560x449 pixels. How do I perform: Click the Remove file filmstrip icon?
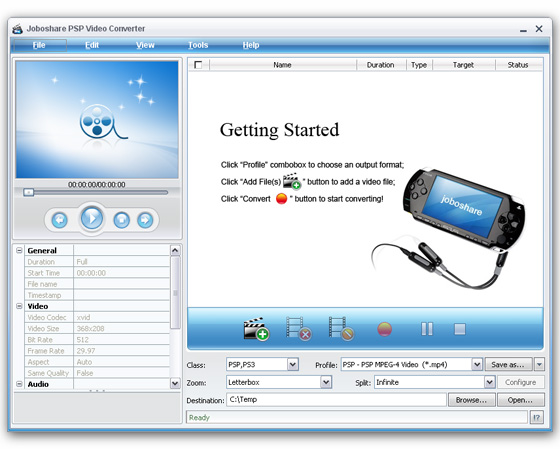(x=299, y=329)
